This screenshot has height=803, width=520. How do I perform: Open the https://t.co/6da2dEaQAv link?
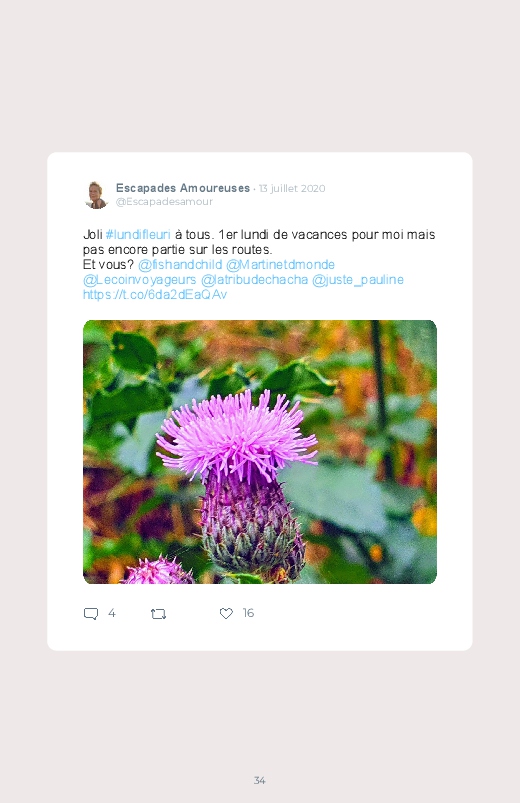coord(155,294)
